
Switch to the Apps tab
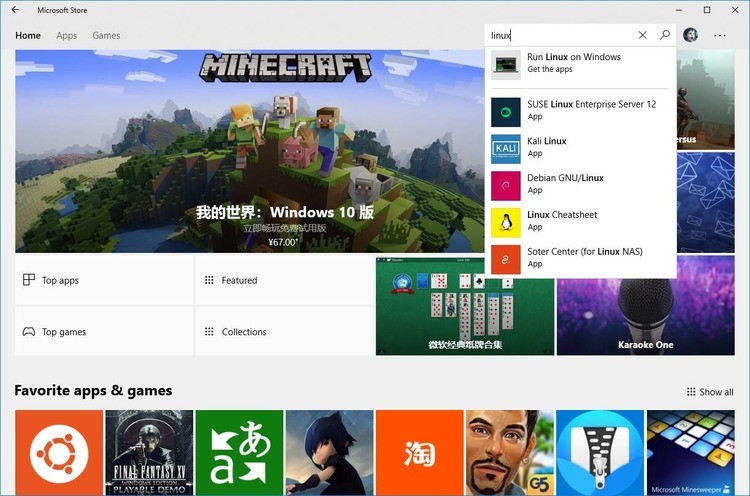click(66, 35)
